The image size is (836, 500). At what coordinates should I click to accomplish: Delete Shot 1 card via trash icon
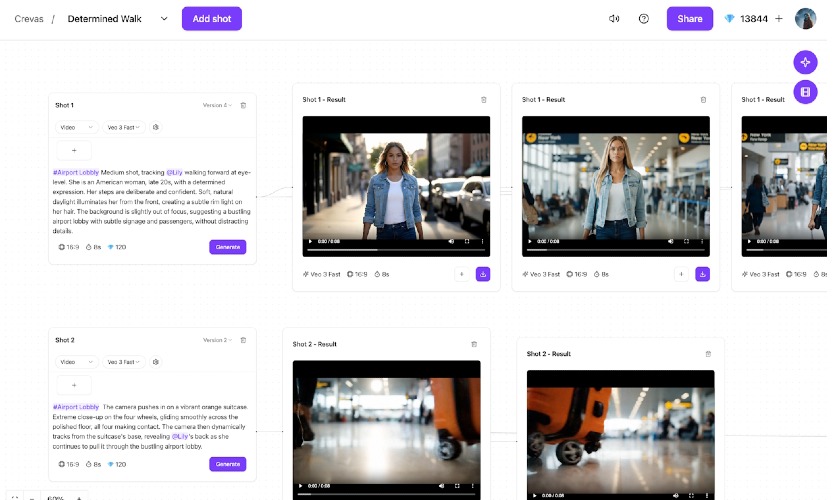[243, 106]
